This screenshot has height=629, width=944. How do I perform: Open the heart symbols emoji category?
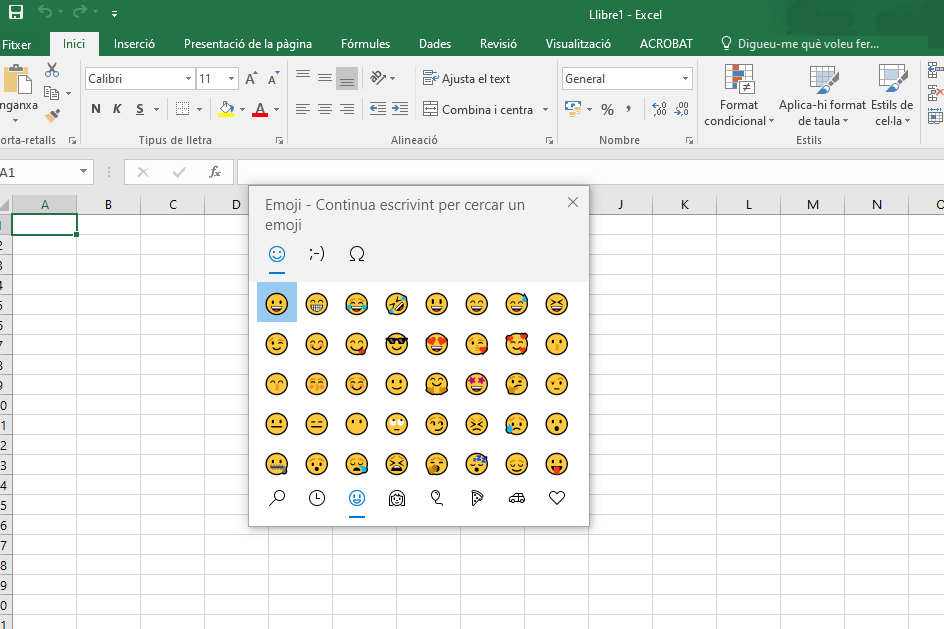pyautogui.click(x=557, y=497)
